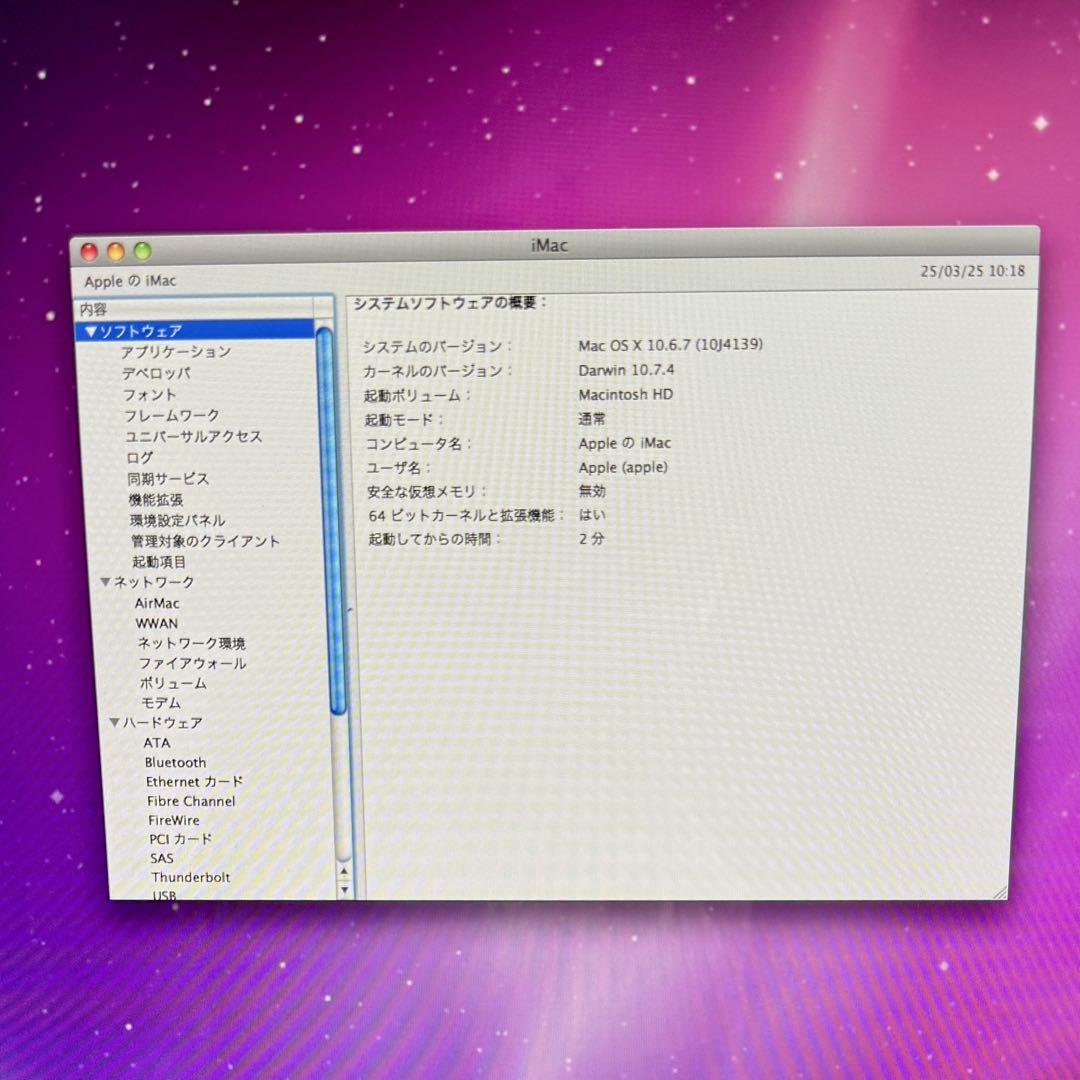
Task: Select デベロッパ in the sidebar
Action: (156, 373)
